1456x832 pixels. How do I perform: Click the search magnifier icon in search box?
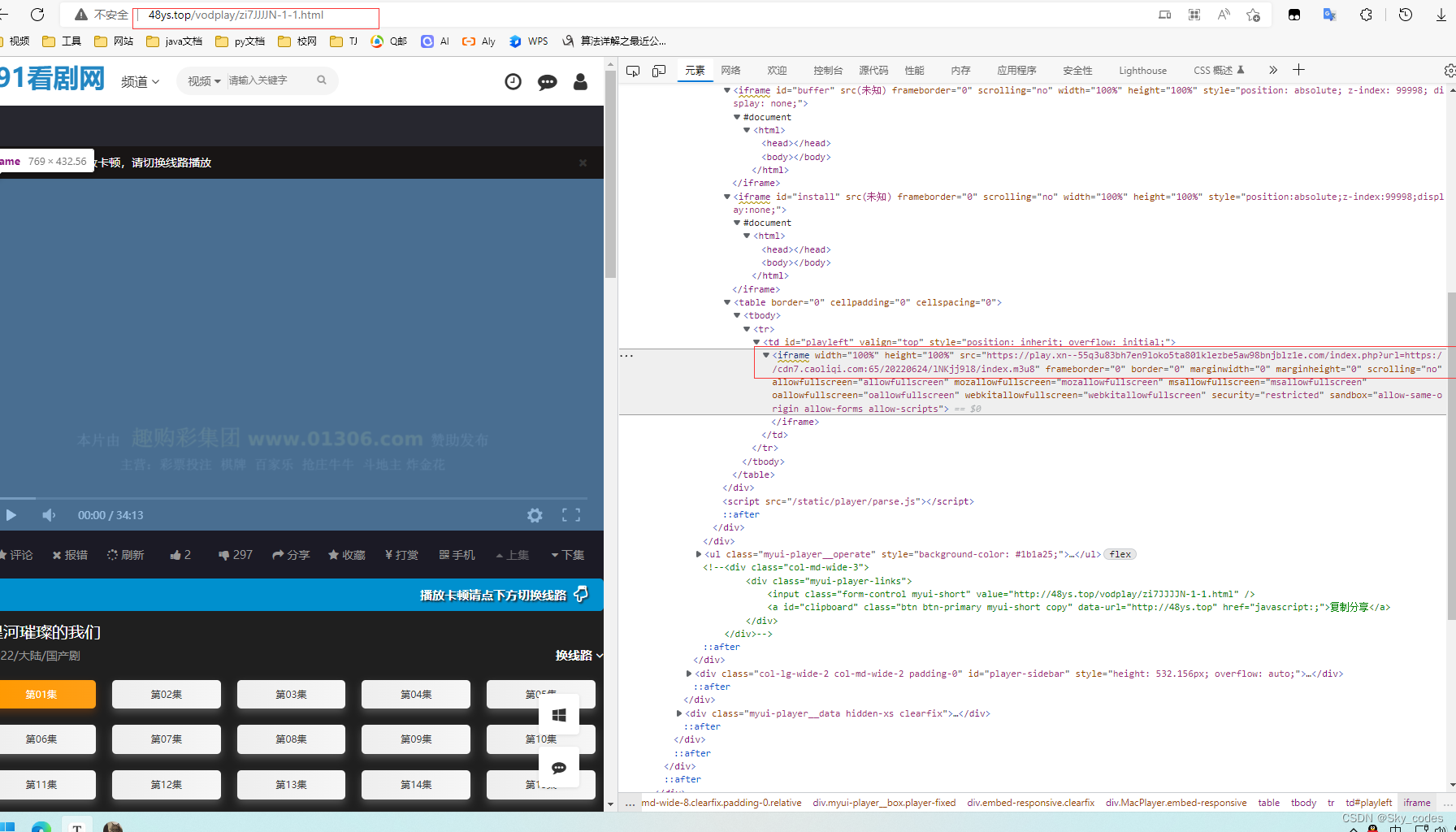point(322,80)
